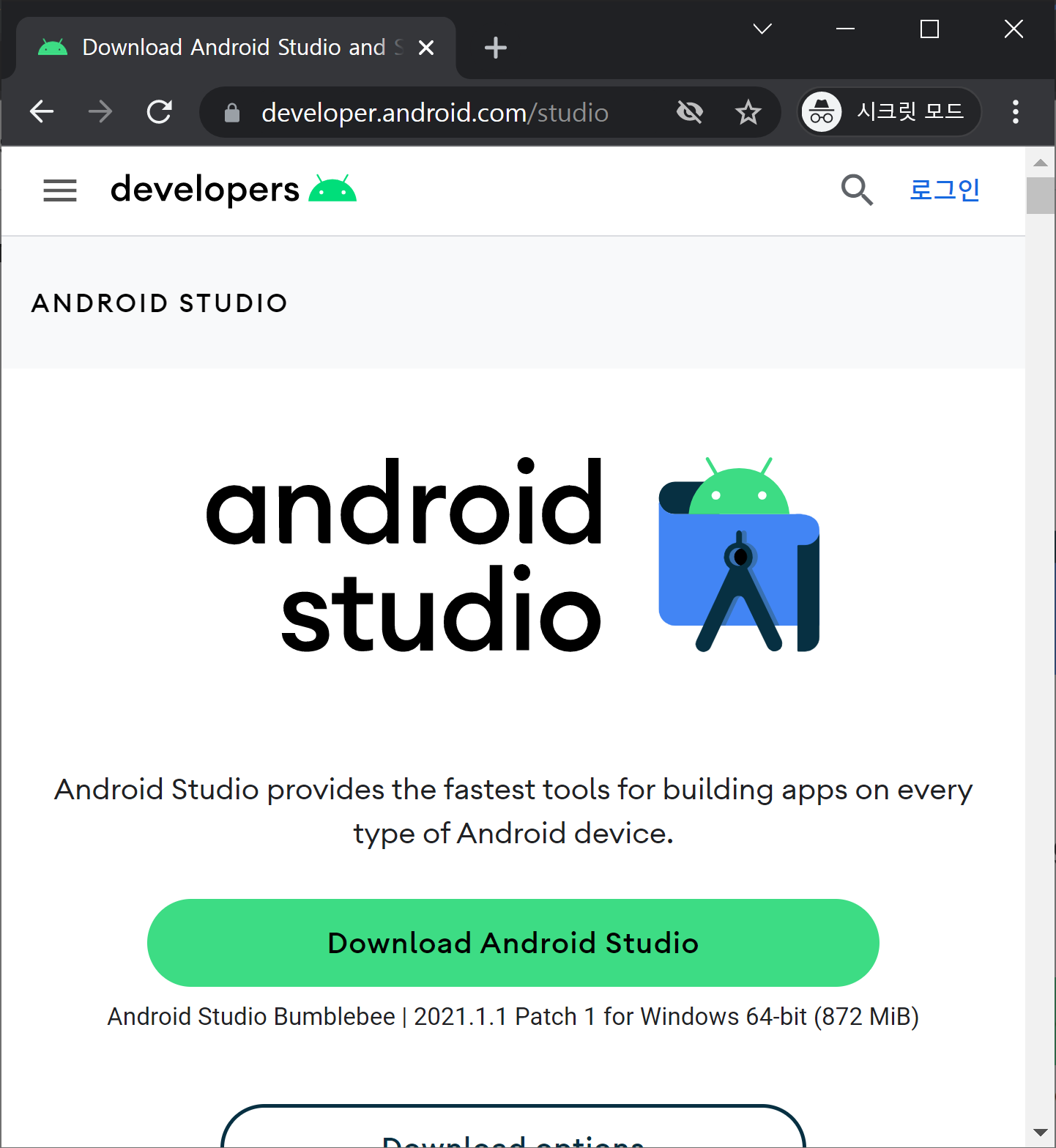This screenshot has width=1056, height=1148.
Task: Reload the current page
Action: pos(159,112)
